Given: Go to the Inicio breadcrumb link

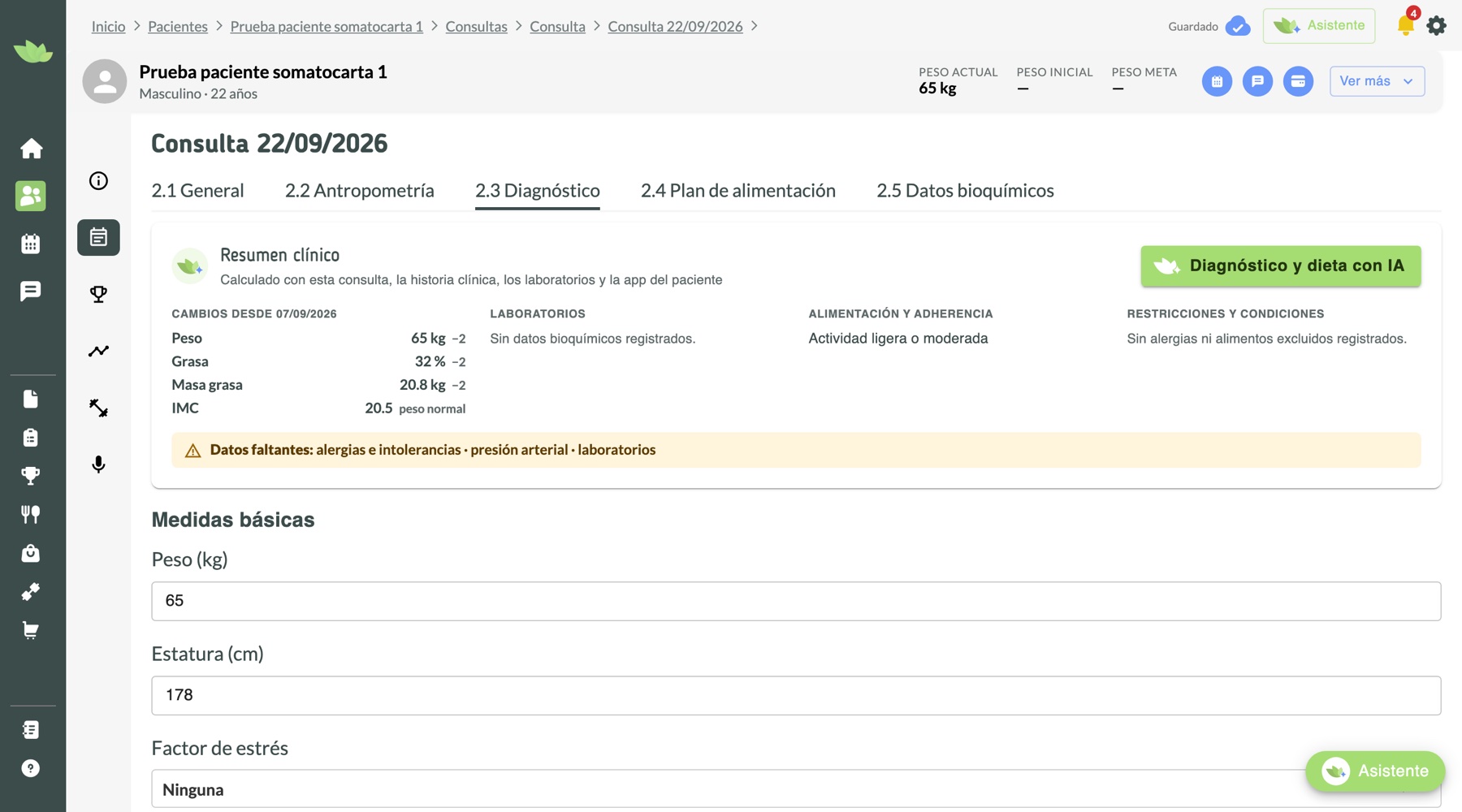Looking at the screenshot, I should [108, 27].
